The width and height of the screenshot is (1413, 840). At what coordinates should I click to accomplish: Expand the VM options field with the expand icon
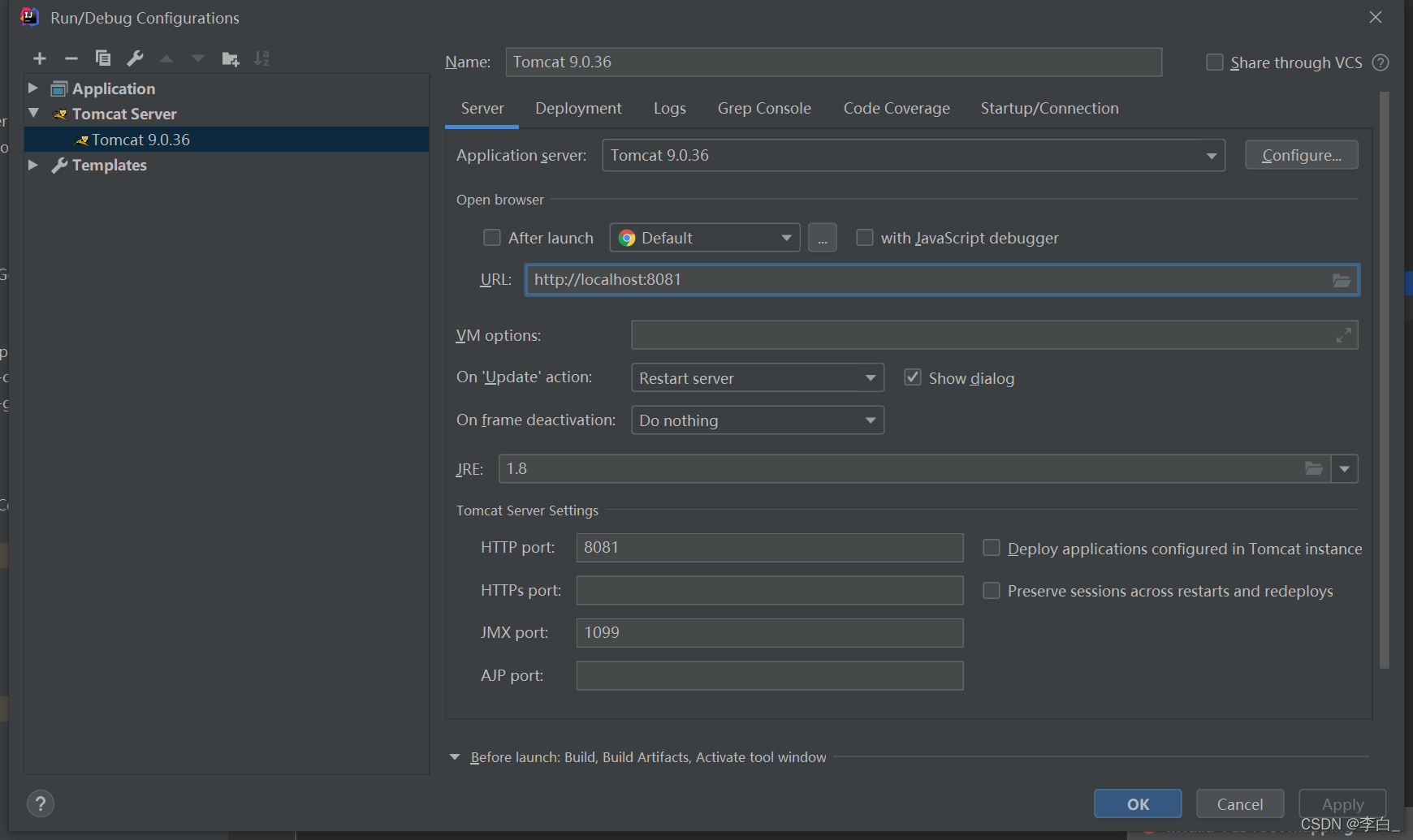pyautogui.click(x=1344, y=335)
